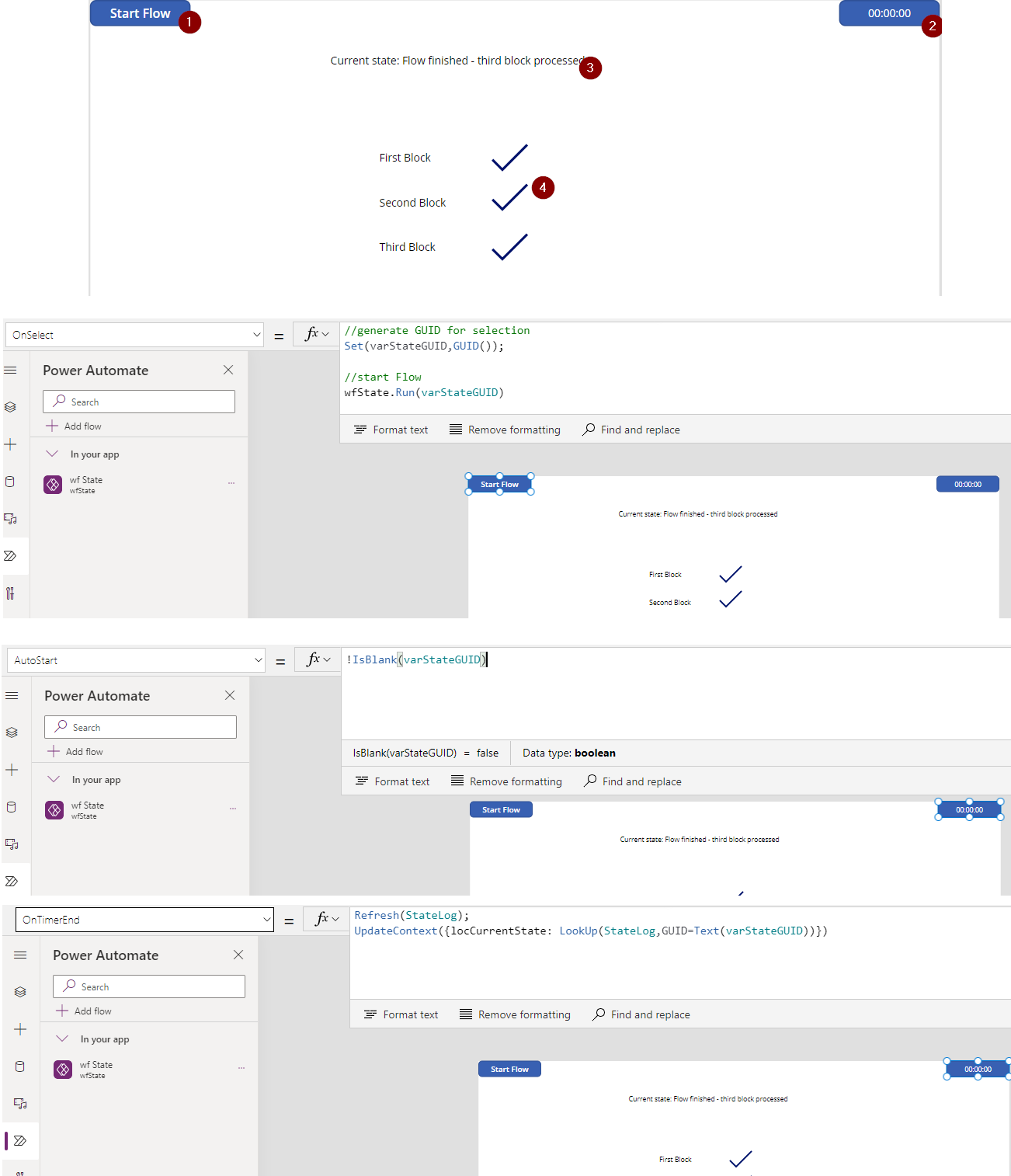Click the Start Flow button on canvas
The image size is (1011, 1176).
pyautogui.click(x=139, y=12)
